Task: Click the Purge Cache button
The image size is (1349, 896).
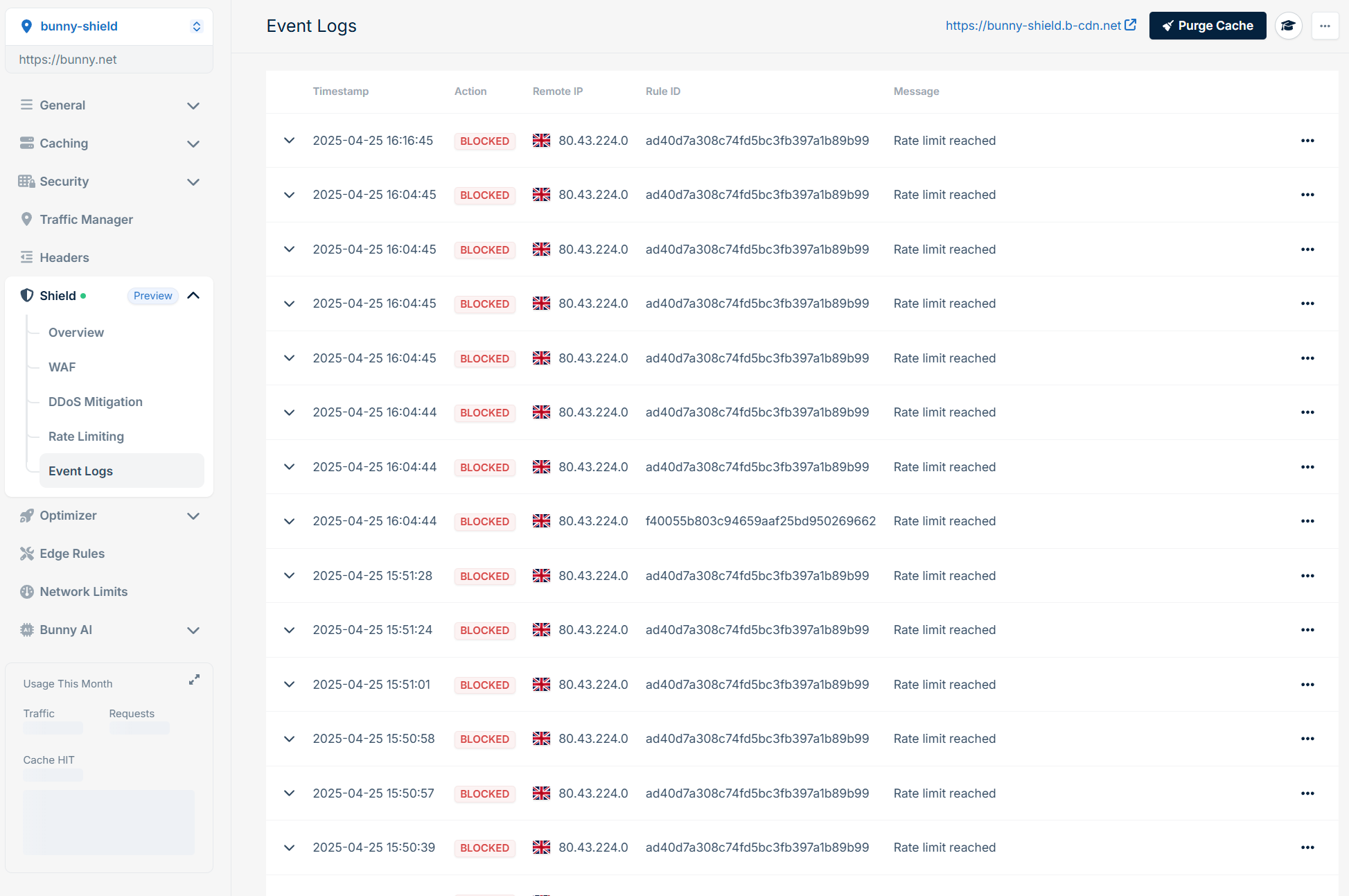Action: [x=1208, y=26]
